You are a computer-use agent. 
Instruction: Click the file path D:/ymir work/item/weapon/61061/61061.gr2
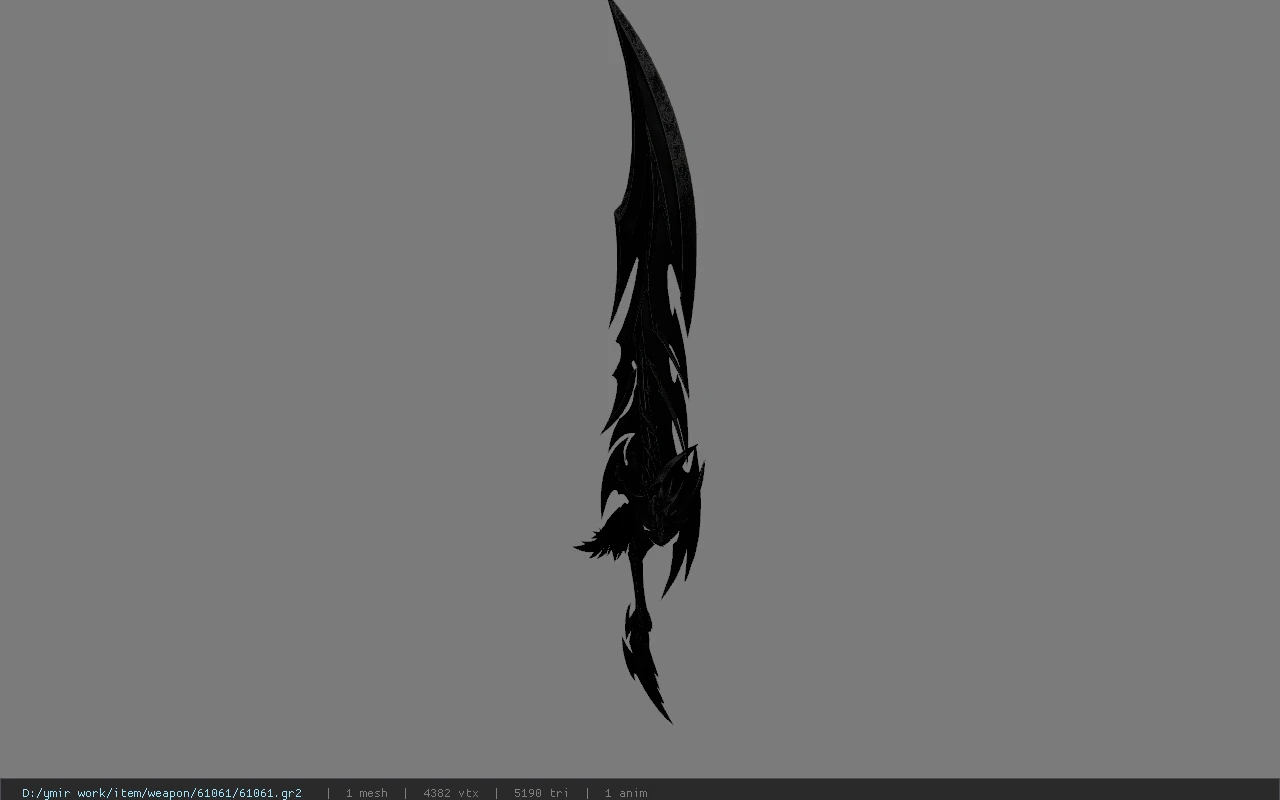pyautogui.click(x=162, y=793)
